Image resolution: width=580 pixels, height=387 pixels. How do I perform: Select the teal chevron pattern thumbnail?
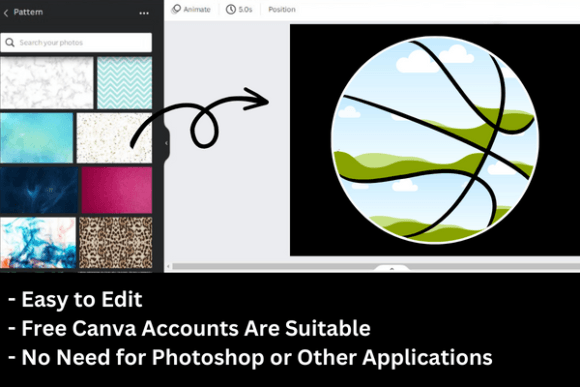(124, 83)
